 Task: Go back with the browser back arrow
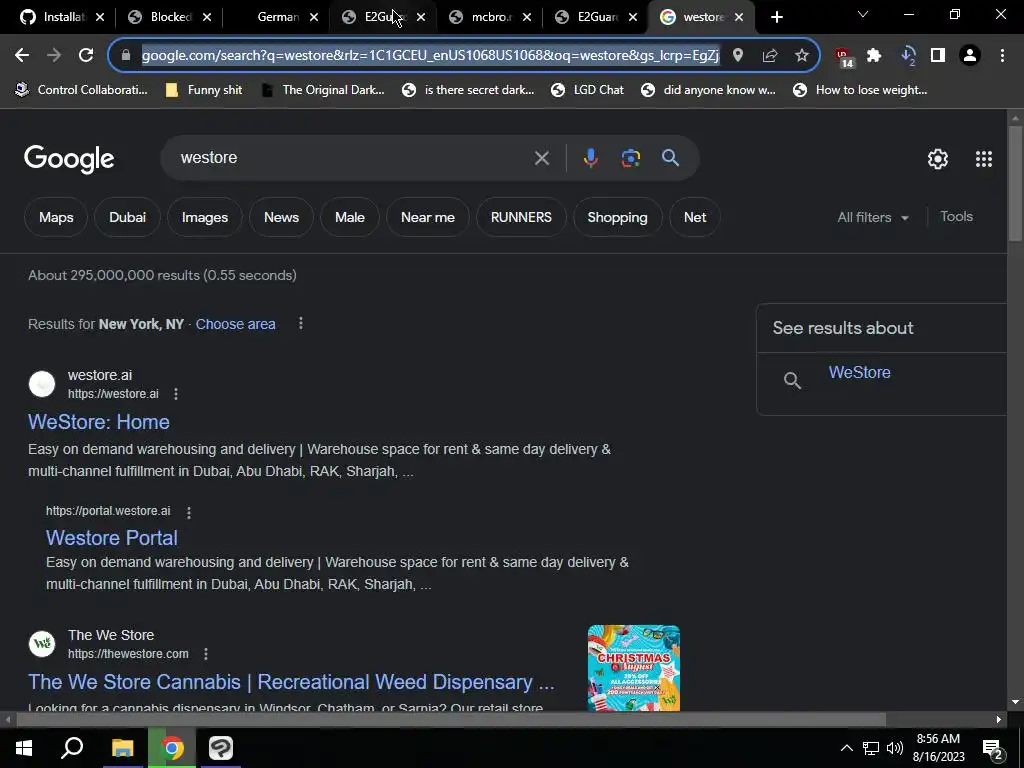click(x=22, y=56)
